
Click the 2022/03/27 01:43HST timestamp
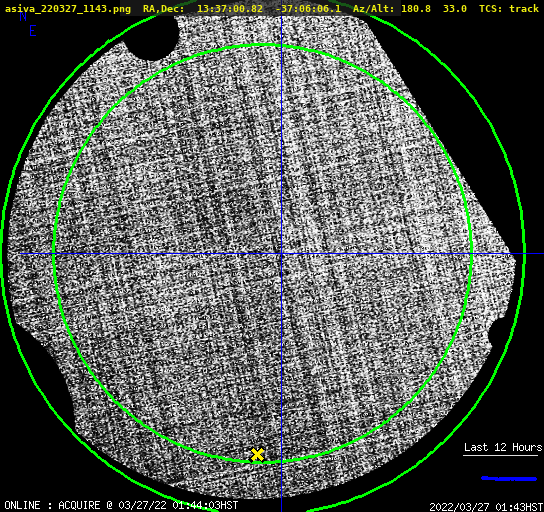click(x=486, y=507)
